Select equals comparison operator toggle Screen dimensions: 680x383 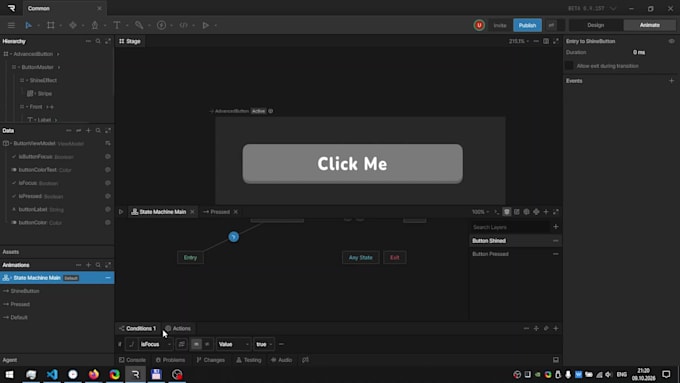click(196, 344)
